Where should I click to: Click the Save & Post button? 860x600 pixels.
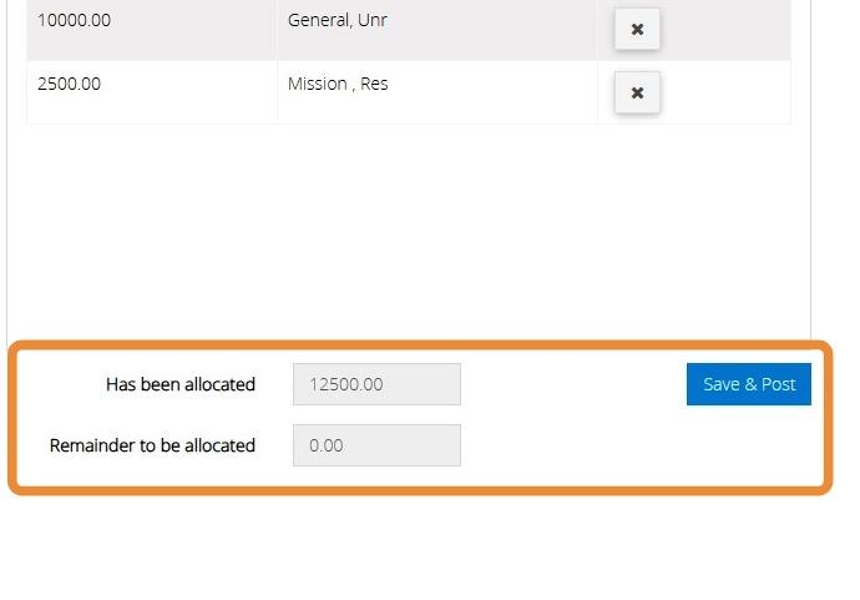748,384
